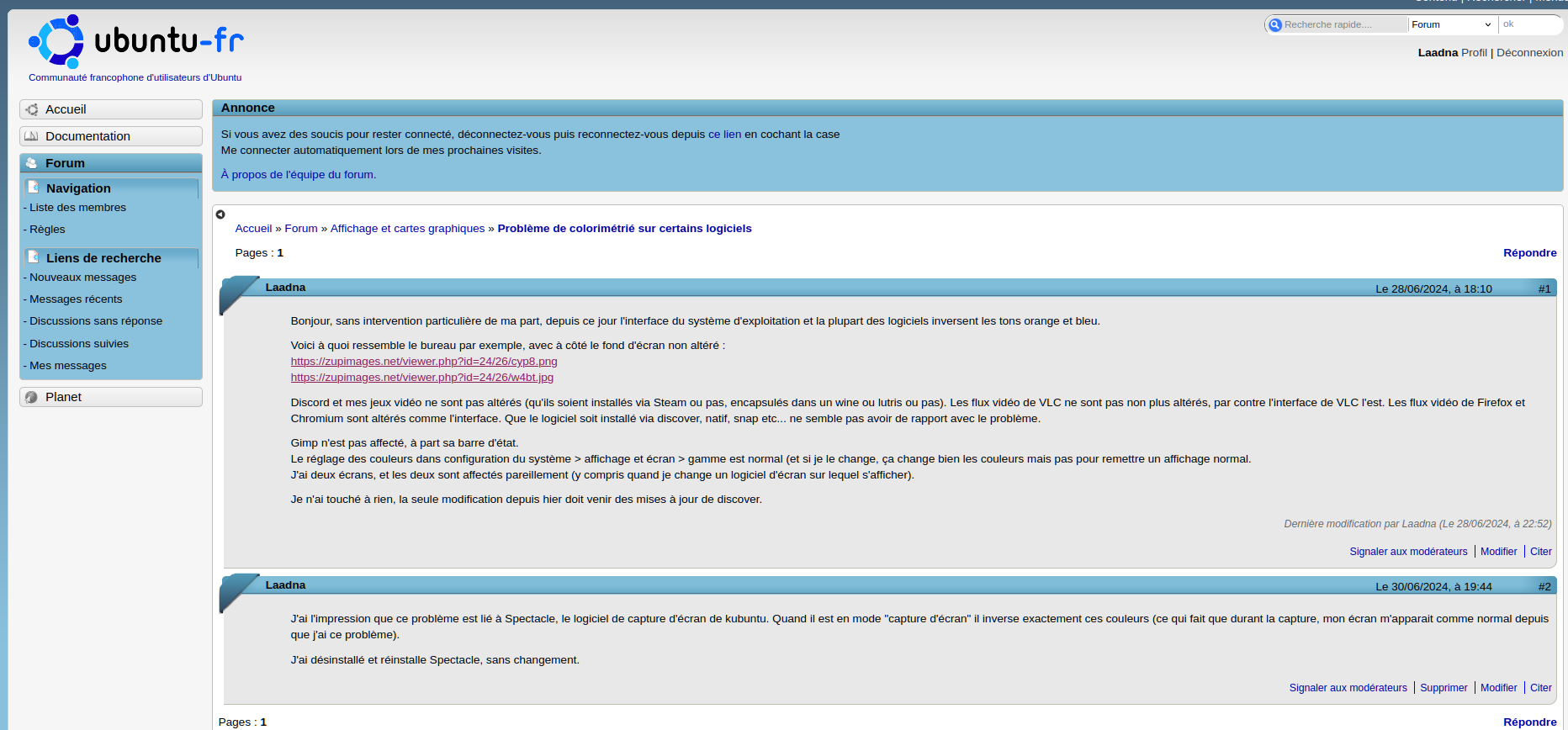Click the ubuntu-fr logo
The image size is (1568, 730).
(x=135, y=40)
